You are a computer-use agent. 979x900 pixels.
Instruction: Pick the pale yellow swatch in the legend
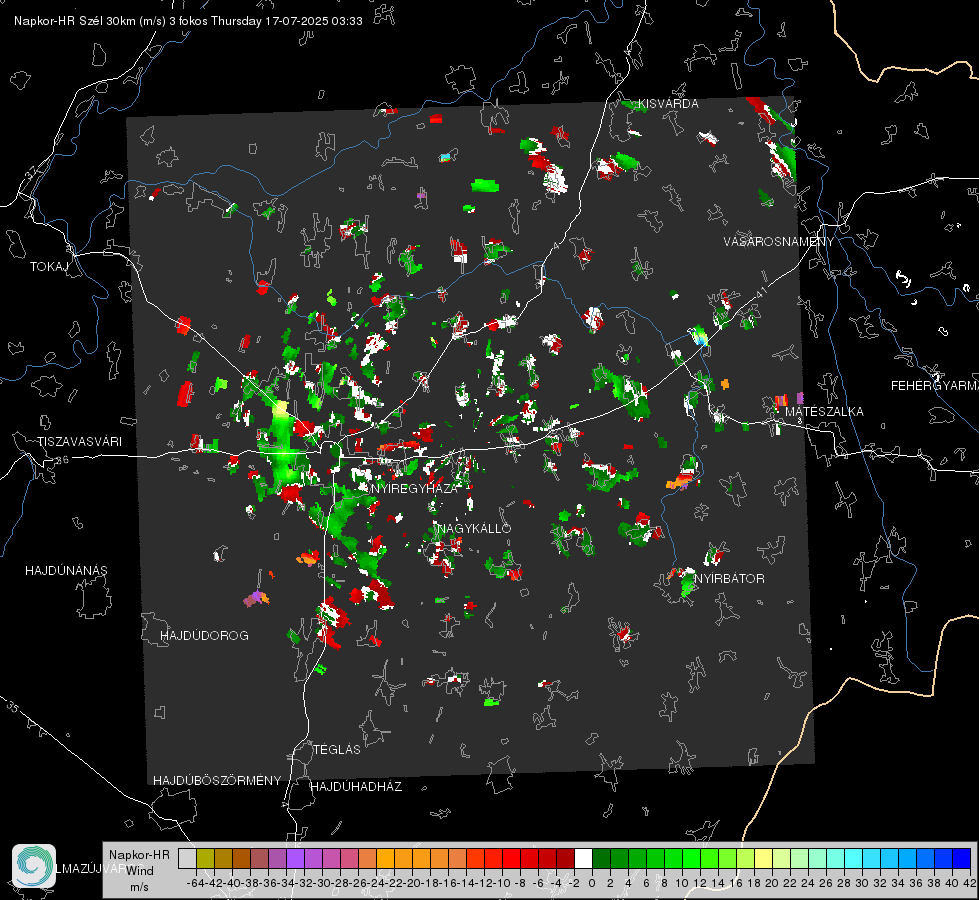point(764,858)
